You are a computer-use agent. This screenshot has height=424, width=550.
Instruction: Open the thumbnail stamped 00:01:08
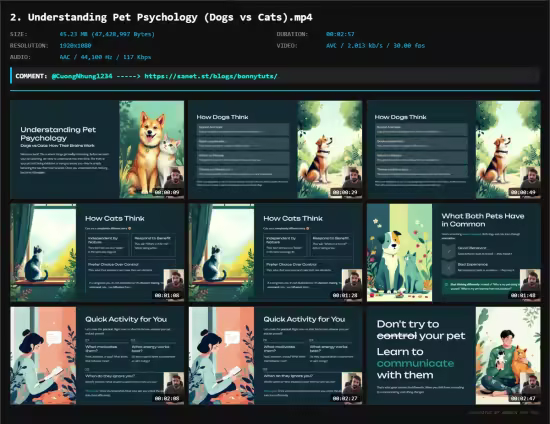click(x=97, y=253)
